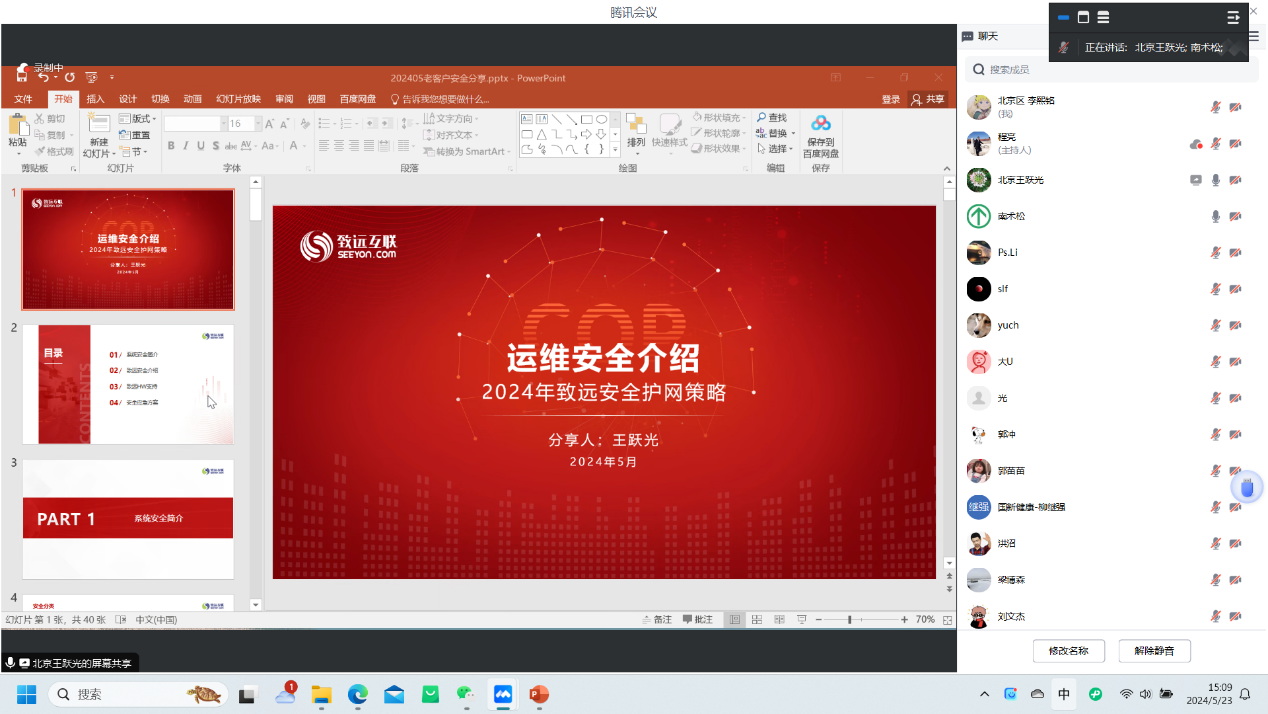Expand the 版式 layout dropdown
This screenshot has height=714, width=1268.
pos(140,119)
